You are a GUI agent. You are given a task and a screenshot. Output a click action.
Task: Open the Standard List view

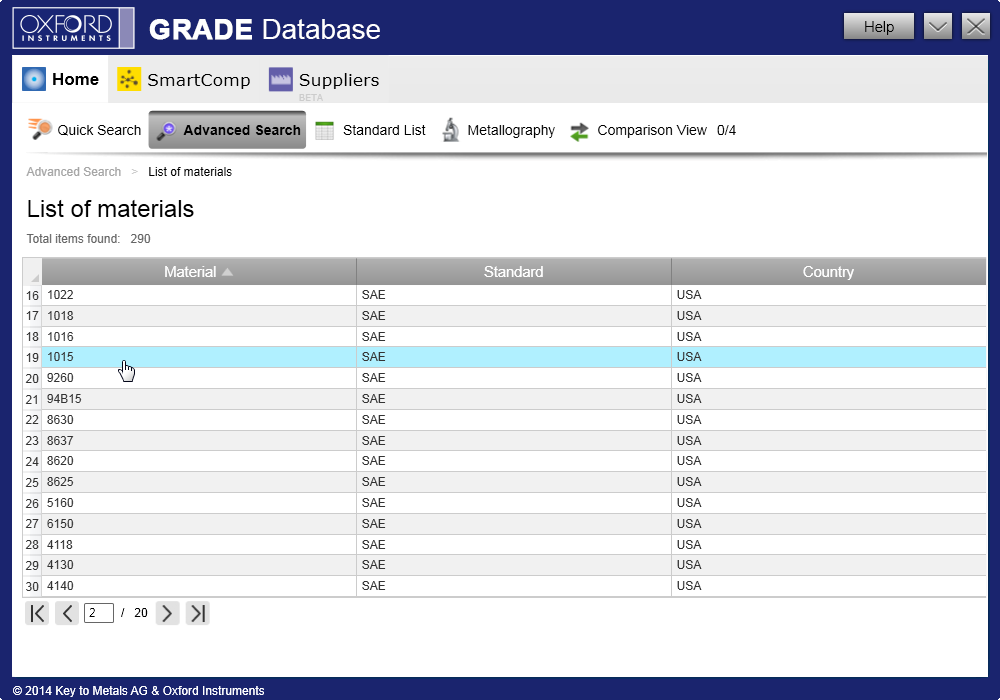pos(371,130)
